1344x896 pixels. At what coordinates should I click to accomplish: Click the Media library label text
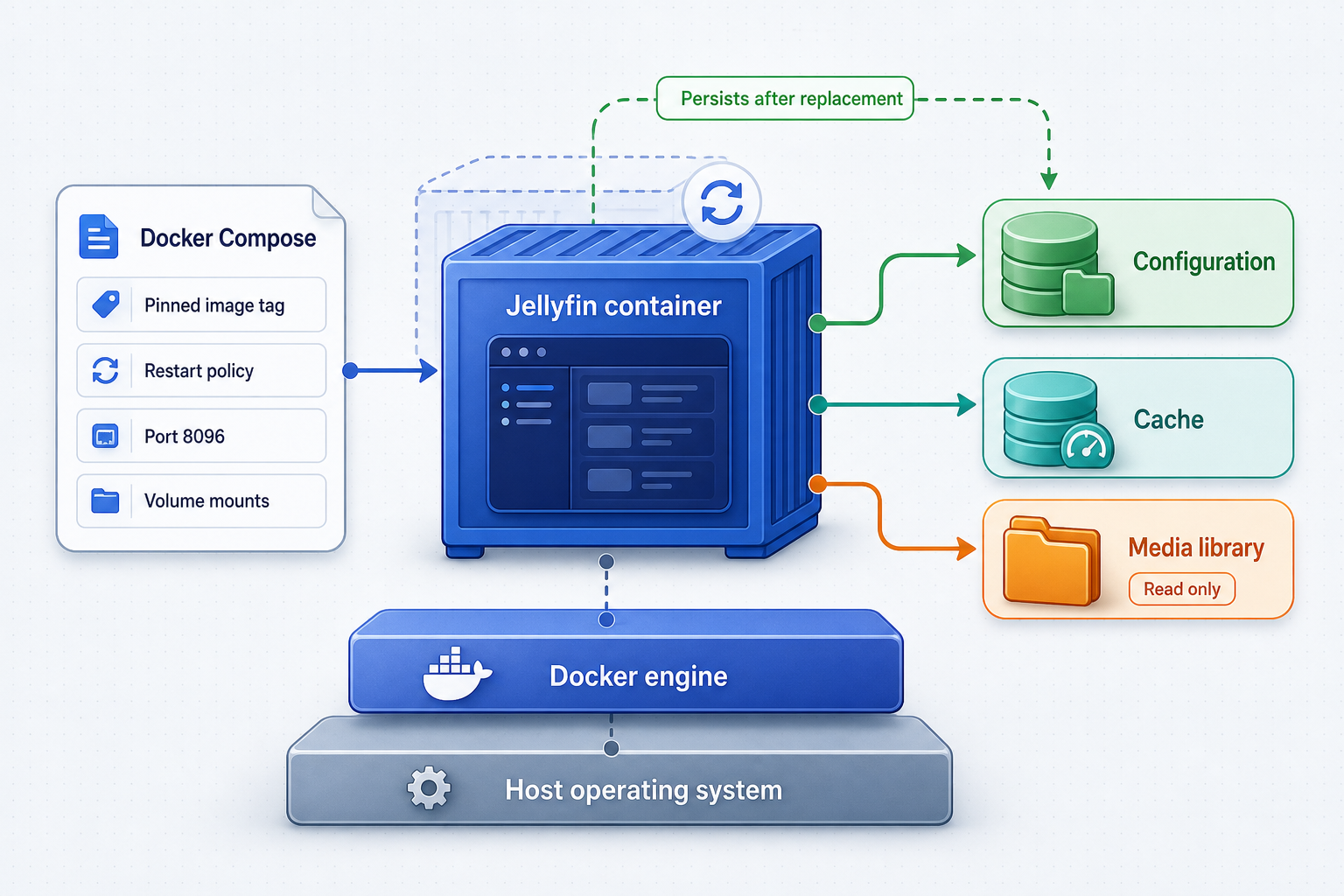click(x=1196, y=548)
